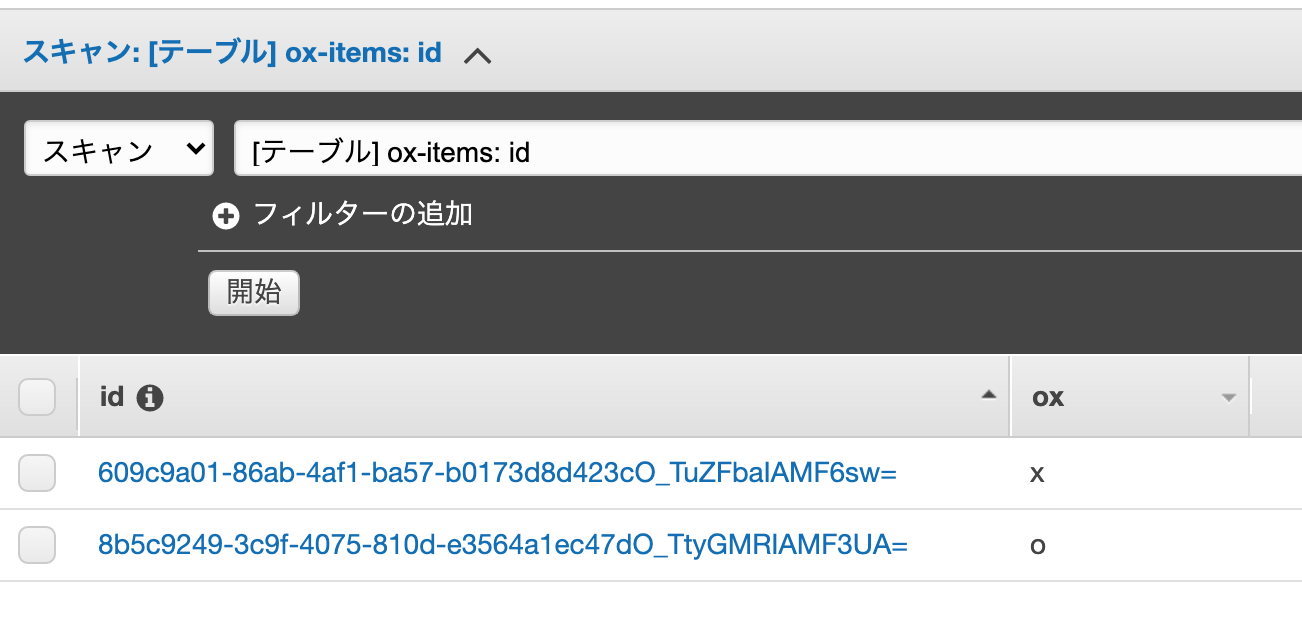This screenshot has width=1302, height=644.
Task: Open item link 8b5c9249-3c9f-4075
Action: click(x=502, y=545)
